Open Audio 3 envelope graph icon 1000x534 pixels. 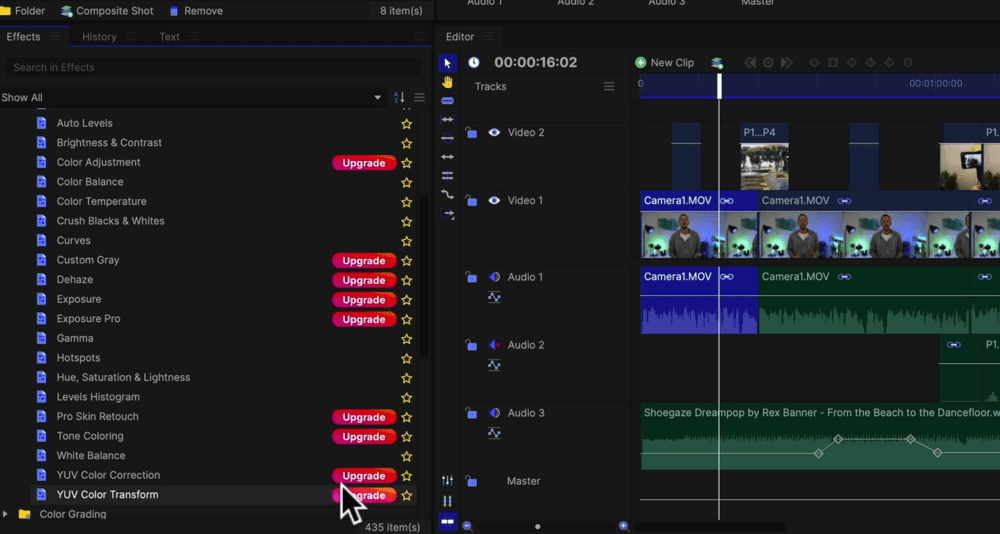[x=494, y=433]
